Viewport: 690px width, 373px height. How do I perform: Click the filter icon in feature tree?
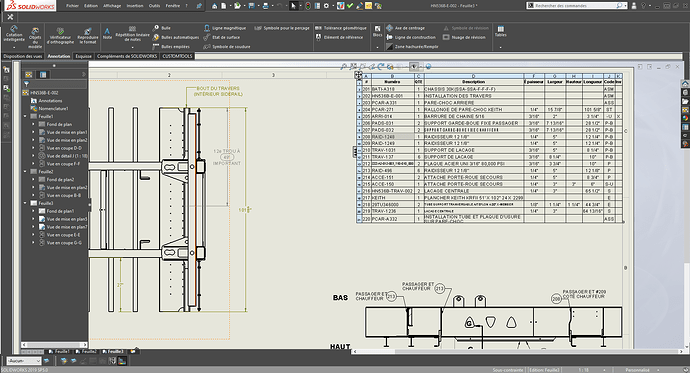coord(27,84)
